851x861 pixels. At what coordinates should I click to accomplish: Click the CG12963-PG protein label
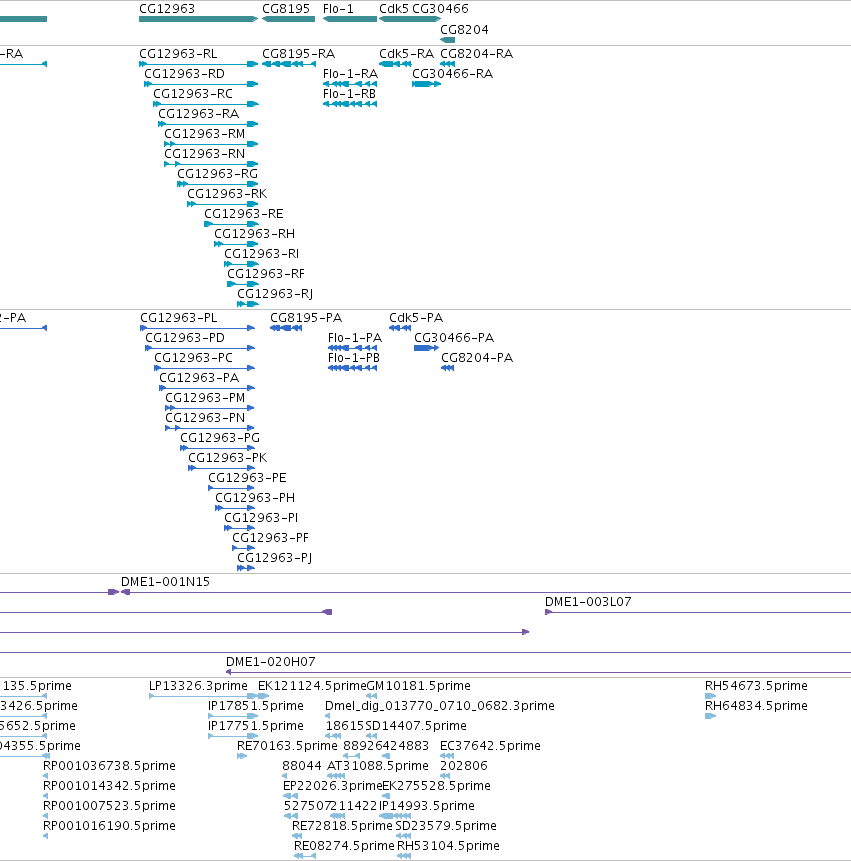220,438
